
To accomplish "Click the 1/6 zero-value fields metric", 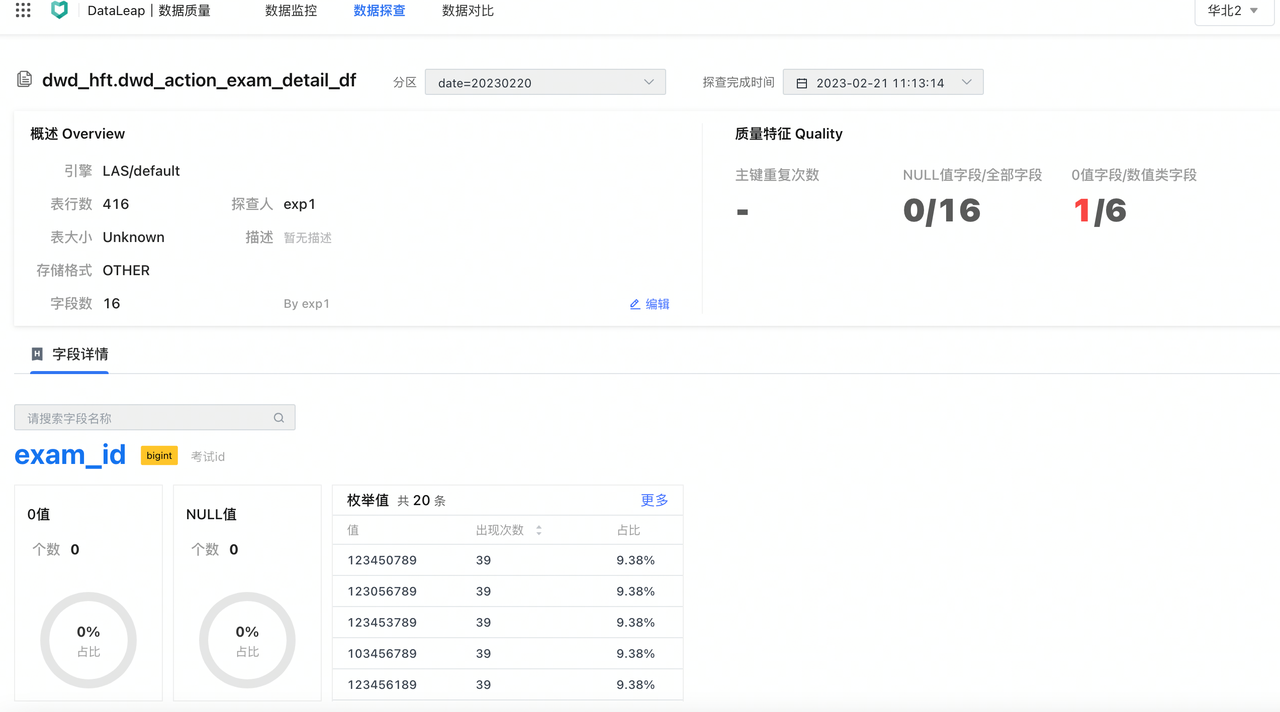I will (1099, 211).
